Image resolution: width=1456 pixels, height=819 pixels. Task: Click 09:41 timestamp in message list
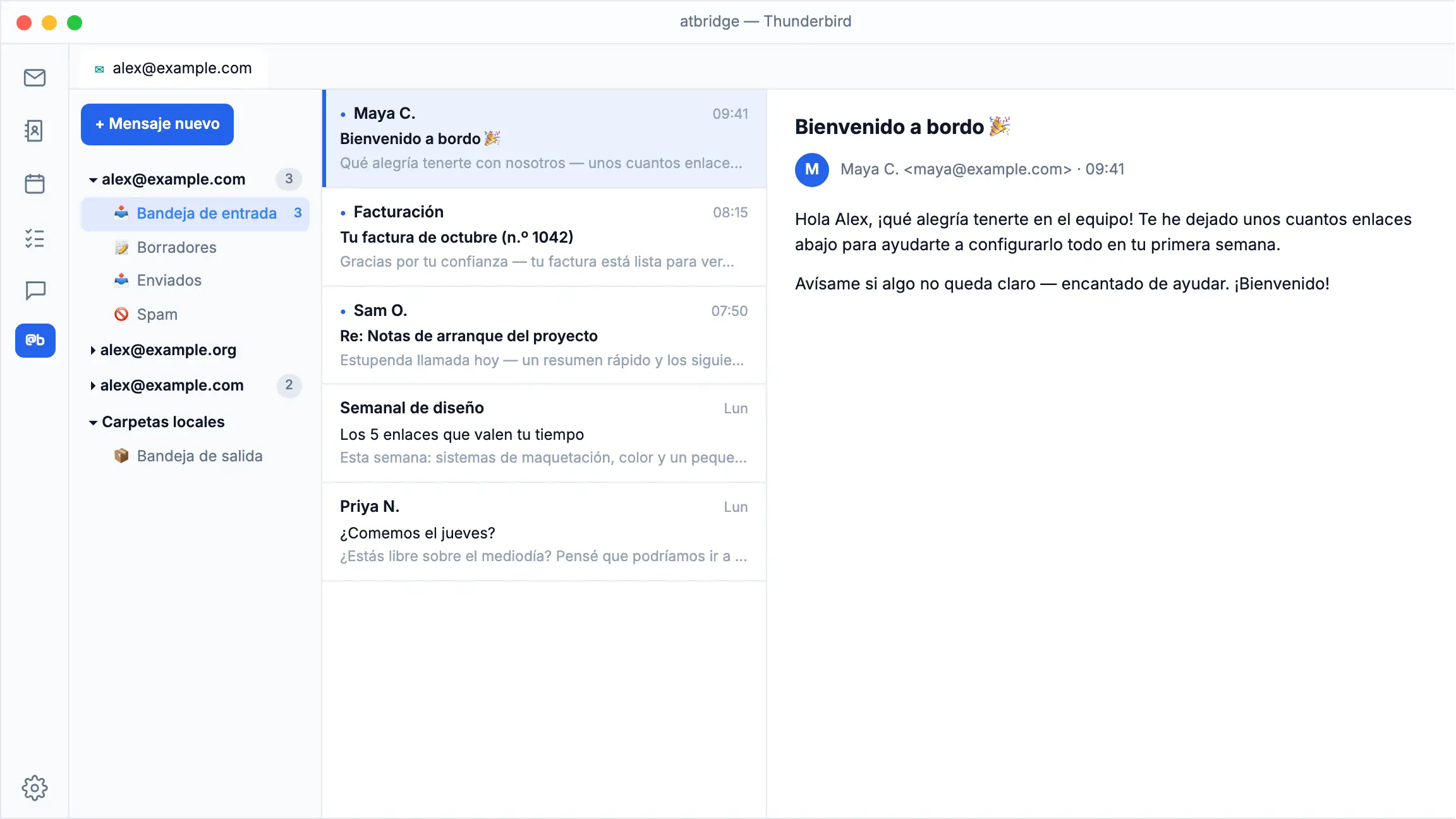(731, 114)
